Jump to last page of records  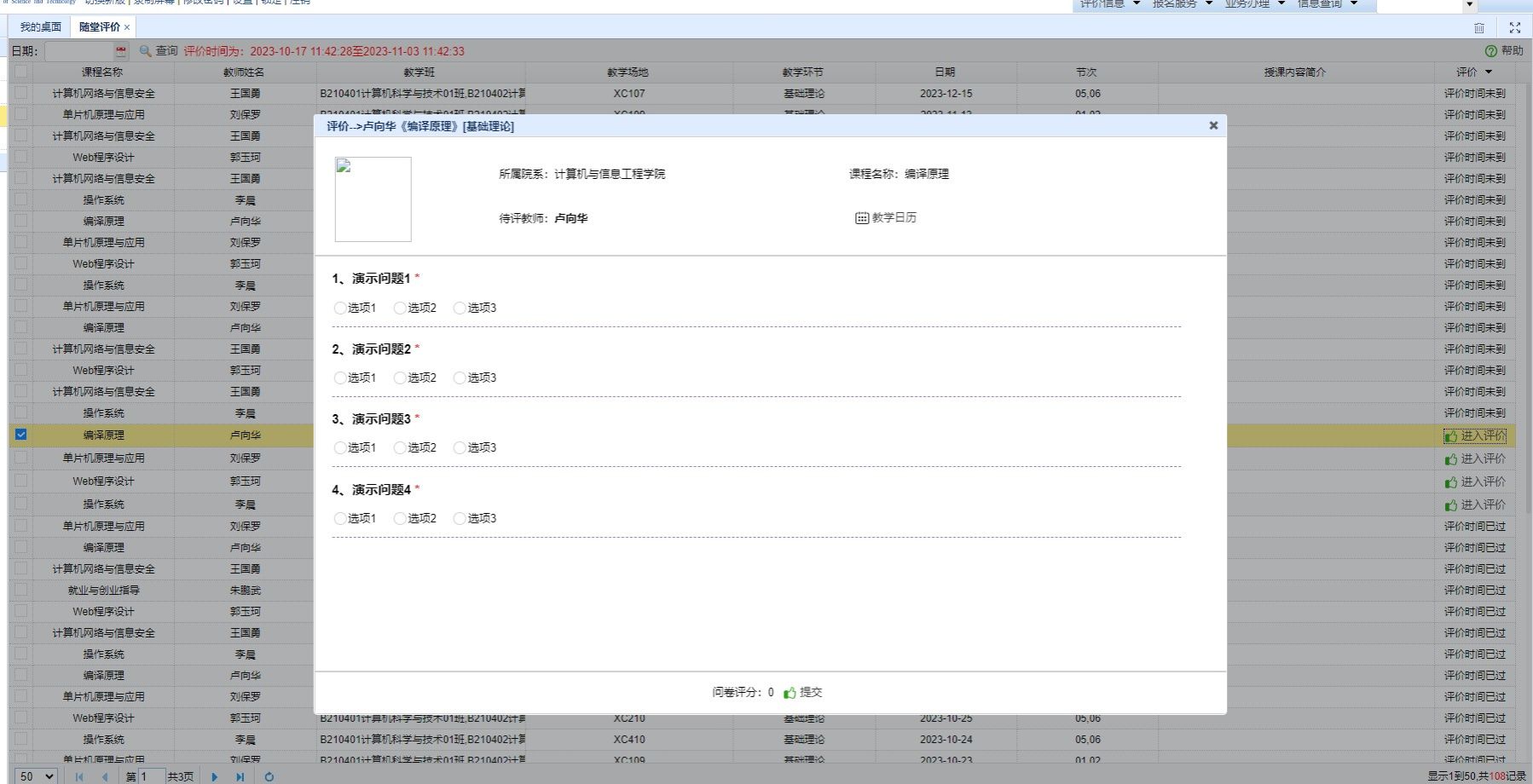point(240,776)
